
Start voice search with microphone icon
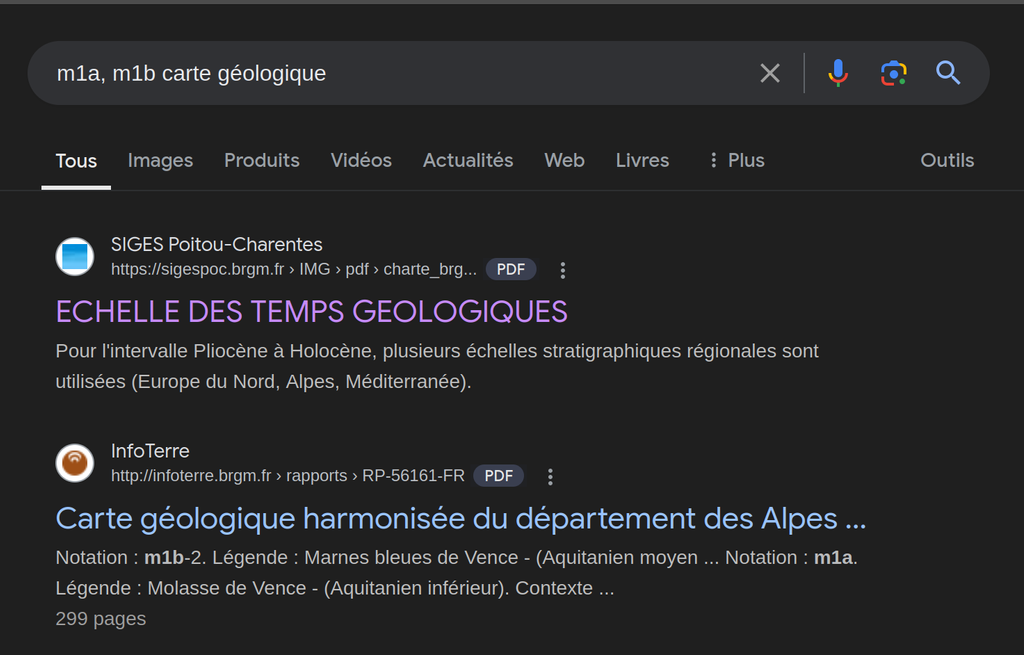coord(838,73)
